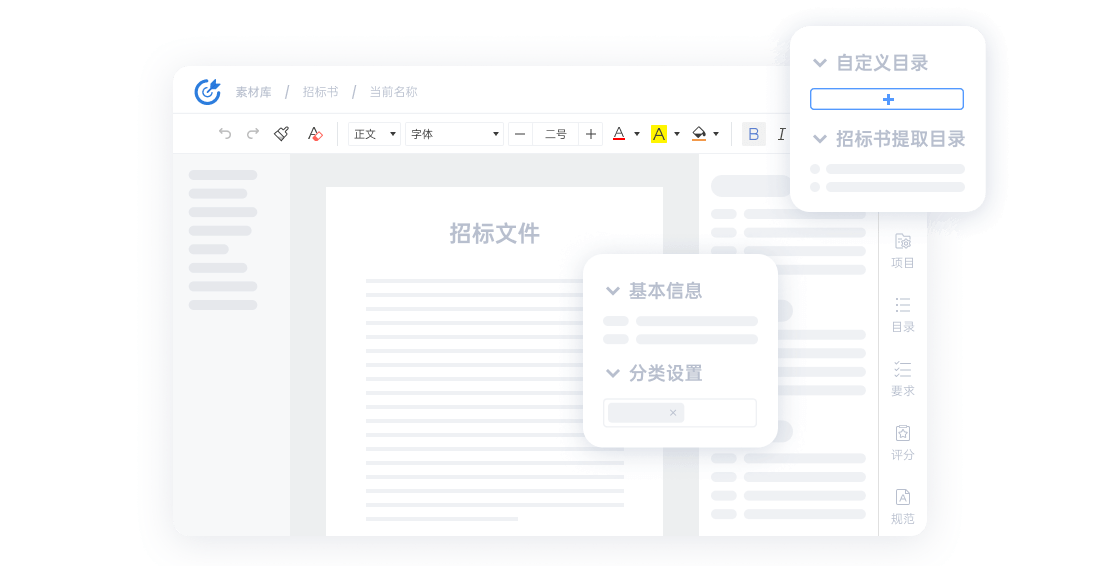Collapse the 招标书提取目录 section
The image size is (1100, 566).
[819, 139]
